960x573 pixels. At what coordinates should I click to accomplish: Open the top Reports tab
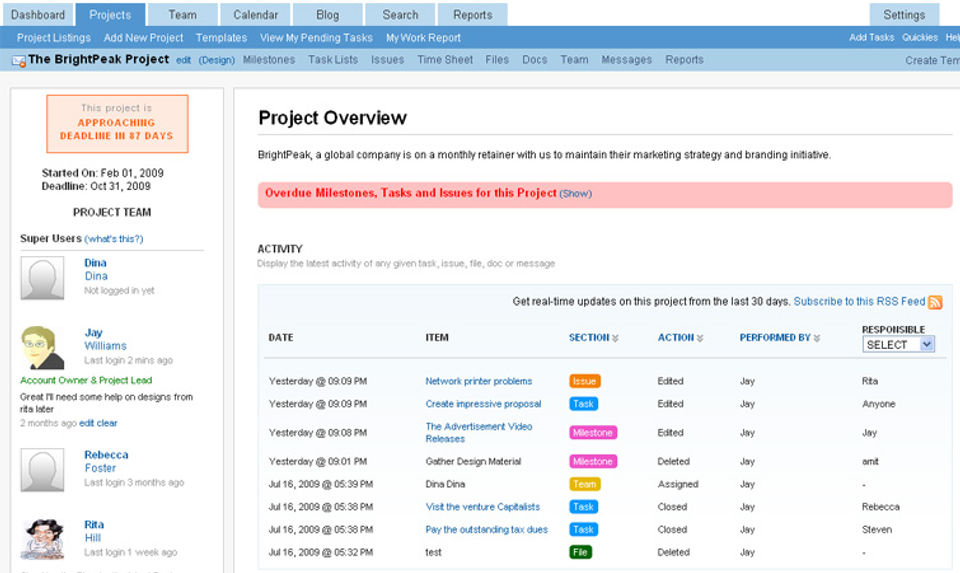[x=473, y=15]
